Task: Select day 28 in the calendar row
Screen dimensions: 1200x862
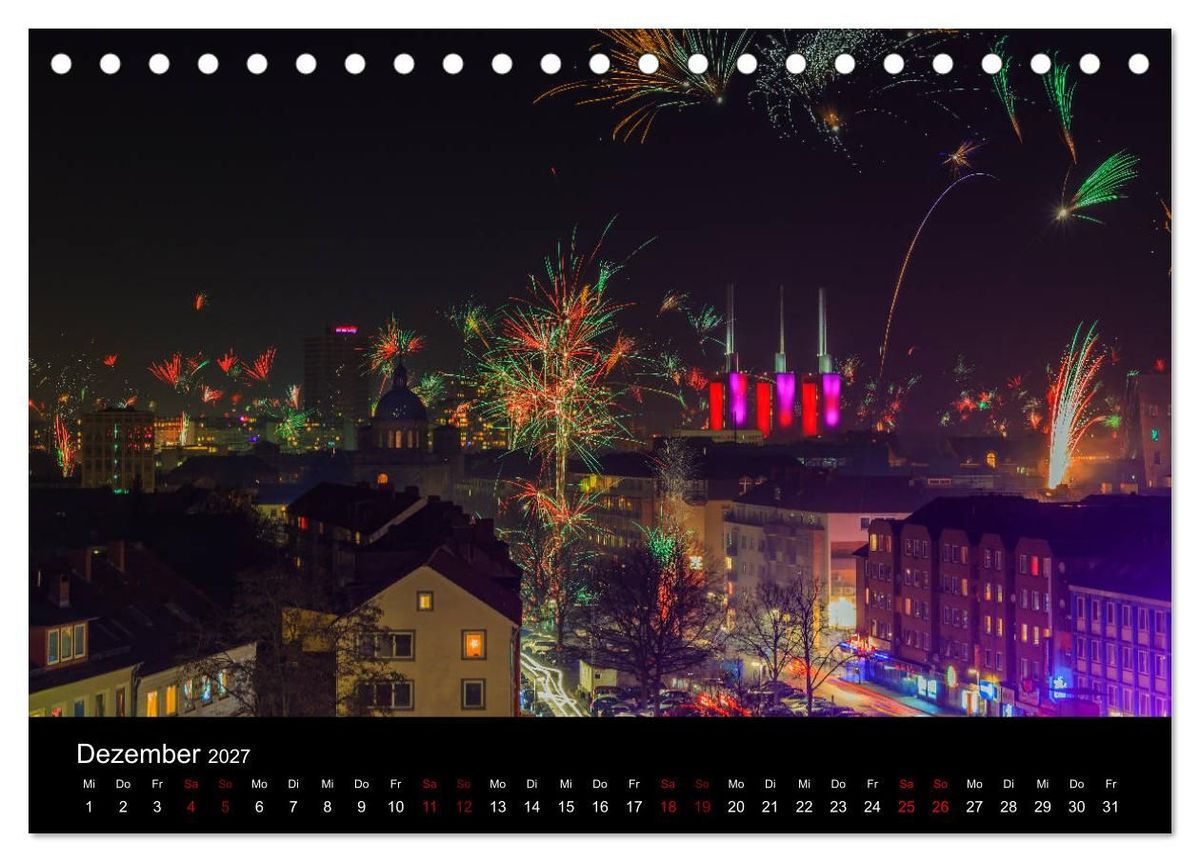Action: 1008,807
